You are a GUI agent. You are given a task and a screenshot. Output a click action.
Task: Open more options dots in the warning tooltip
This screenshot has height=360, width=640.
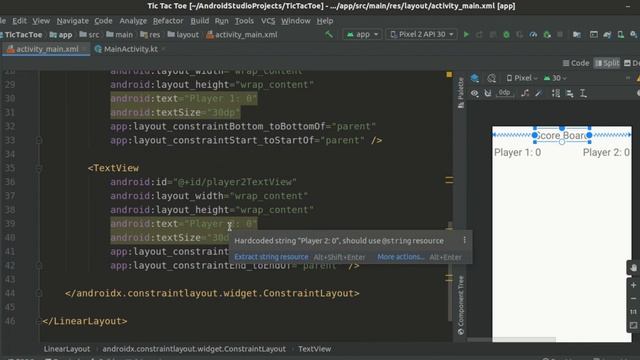[464, 240]
